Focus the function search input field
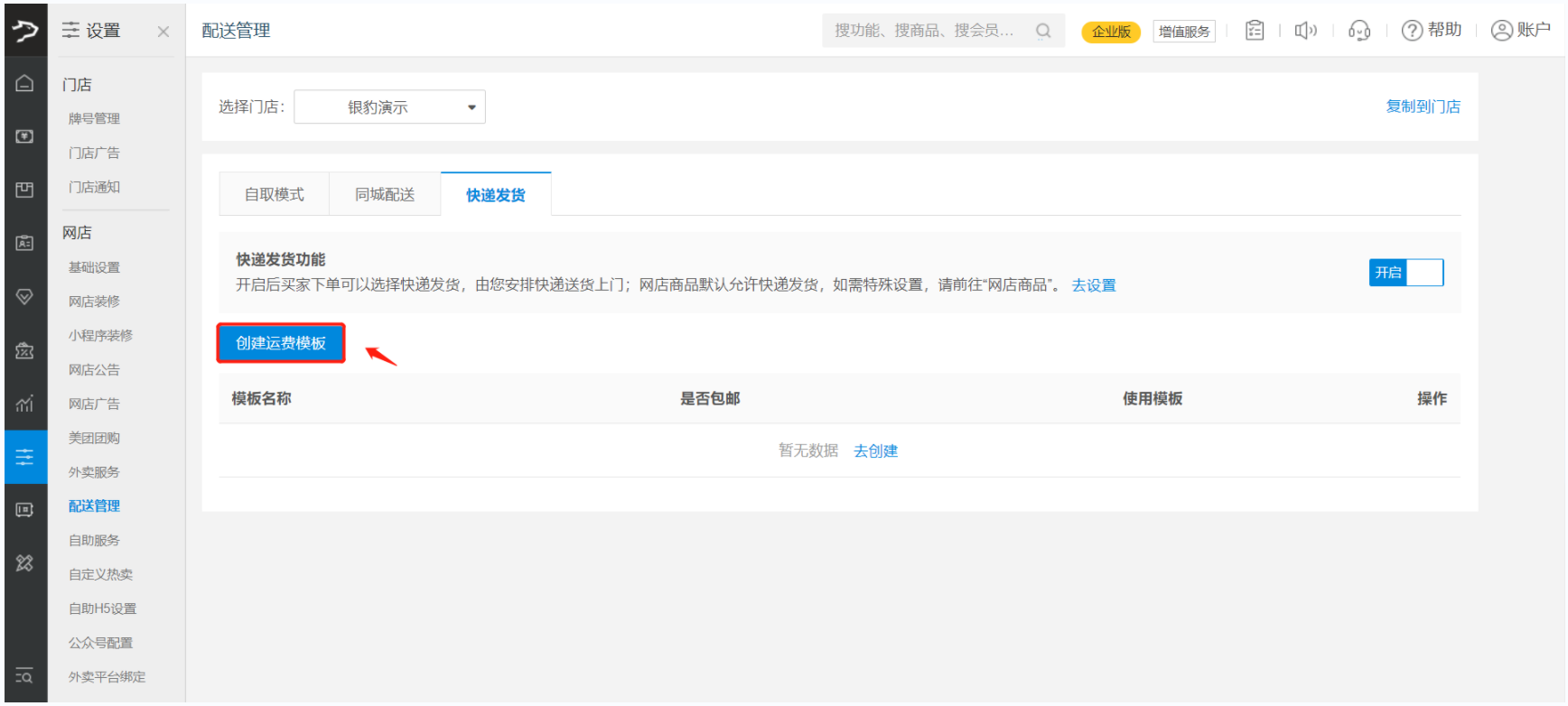The image size is (1568, 706). pos(926,31)
